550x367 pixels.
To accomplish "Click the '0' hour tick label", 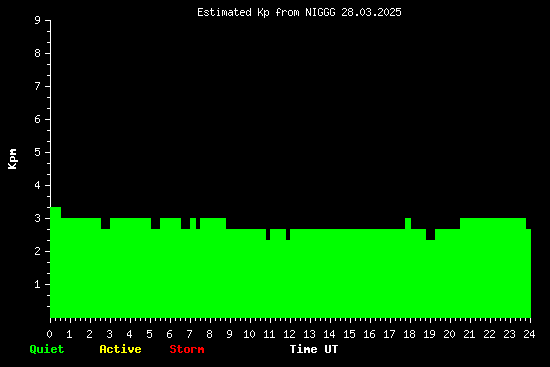I will [49, 334].
